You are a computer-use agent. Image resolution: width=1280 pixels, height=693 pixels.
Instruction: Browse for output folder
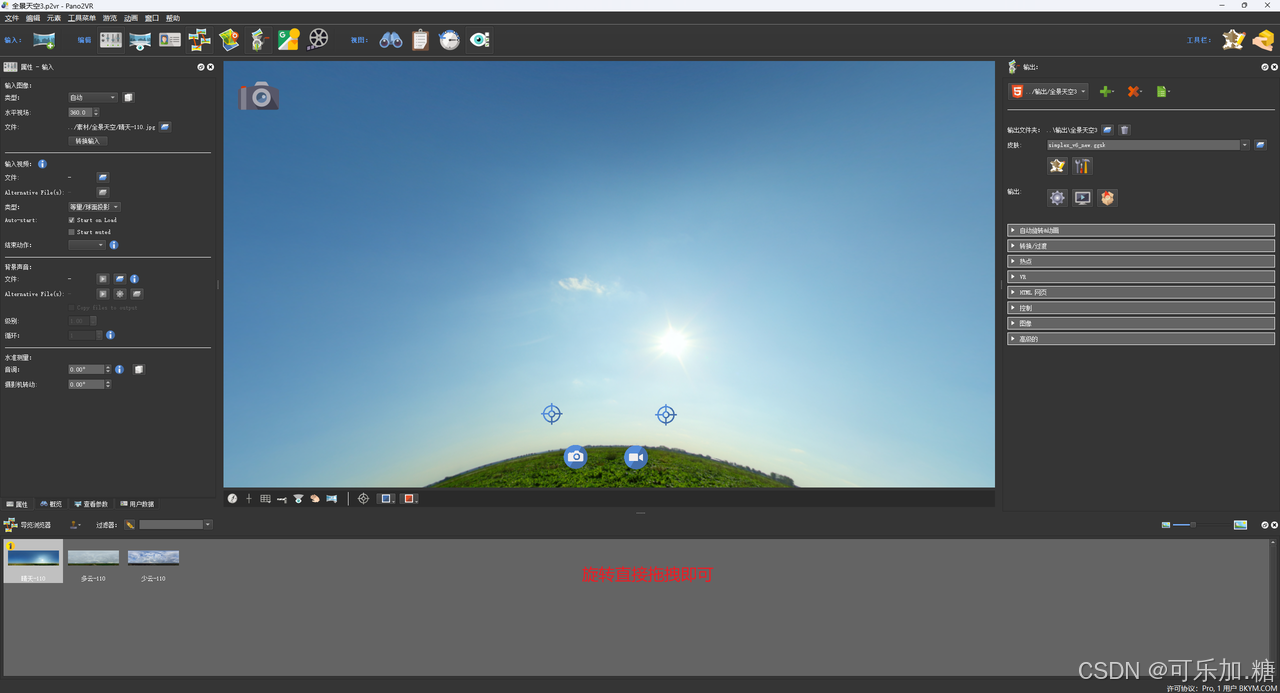[x=1108, y=130]
